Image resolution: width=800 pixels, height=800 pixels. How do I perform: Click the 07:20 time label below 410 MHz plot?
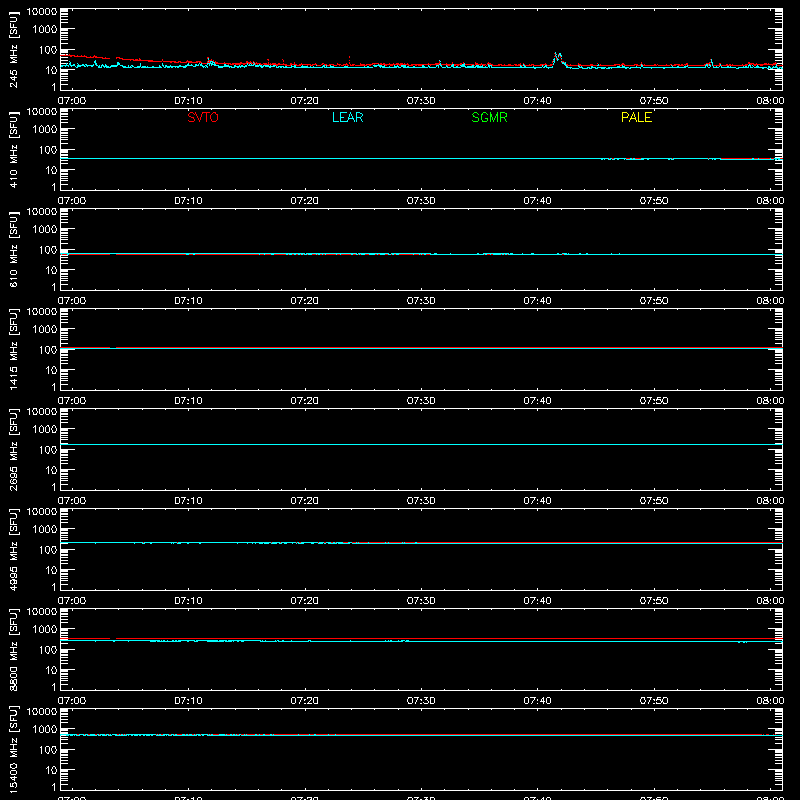tap(305, 201)
